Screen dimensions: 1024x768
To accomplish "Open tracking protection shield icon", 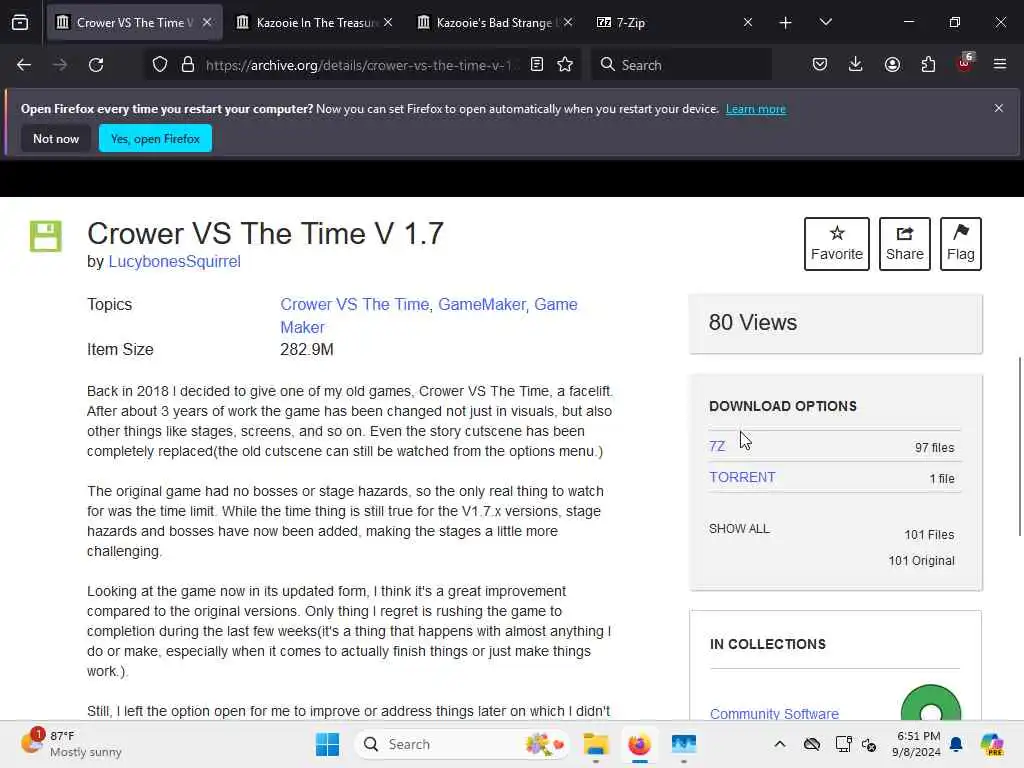I will [160, 65].
